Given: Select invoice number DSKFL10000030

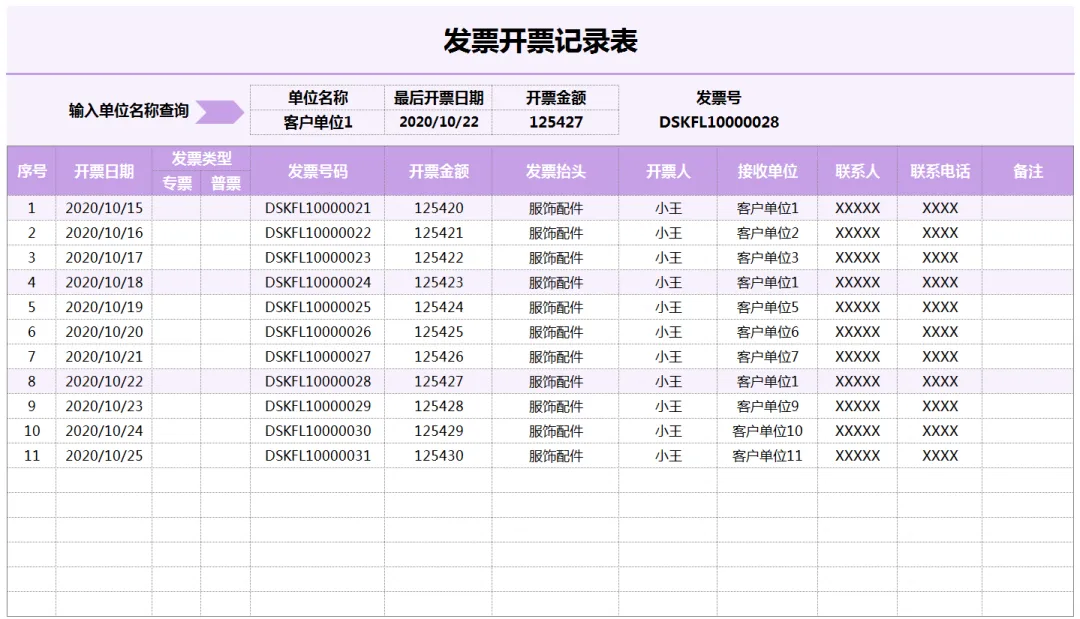Looking at the screenshot, I should coord(318,431).
